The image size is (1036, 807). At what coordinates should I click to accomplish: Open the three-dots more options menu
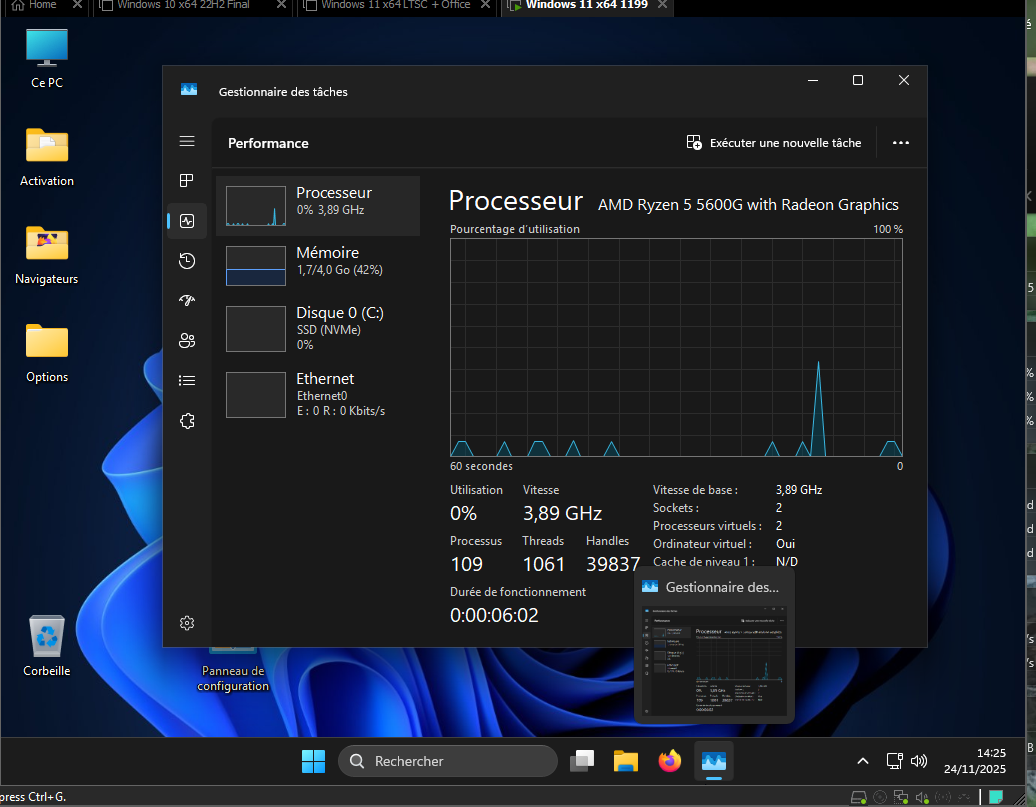pyautogui.click(x=900, y=143)
